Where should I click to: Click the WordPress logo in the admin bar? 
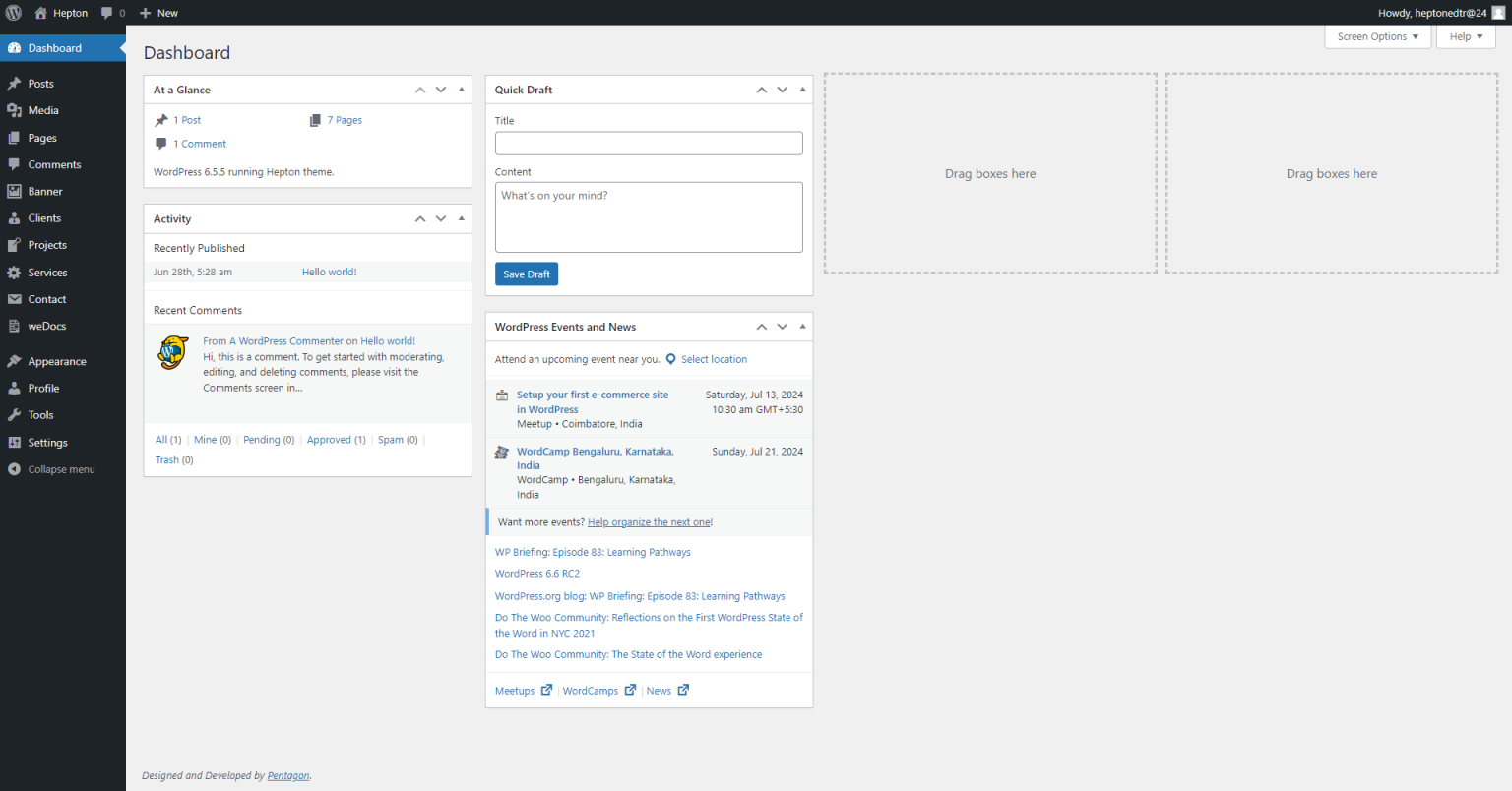click(13, 12)
